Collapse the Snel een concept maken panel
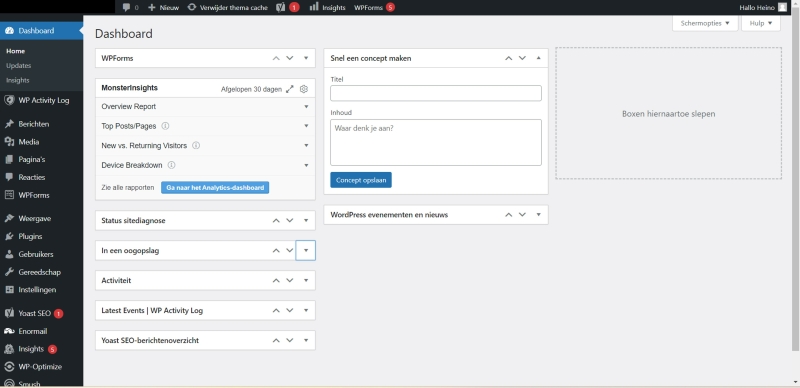Image resolution: width=800 pixels, height=388 pixels. point(539,58)
